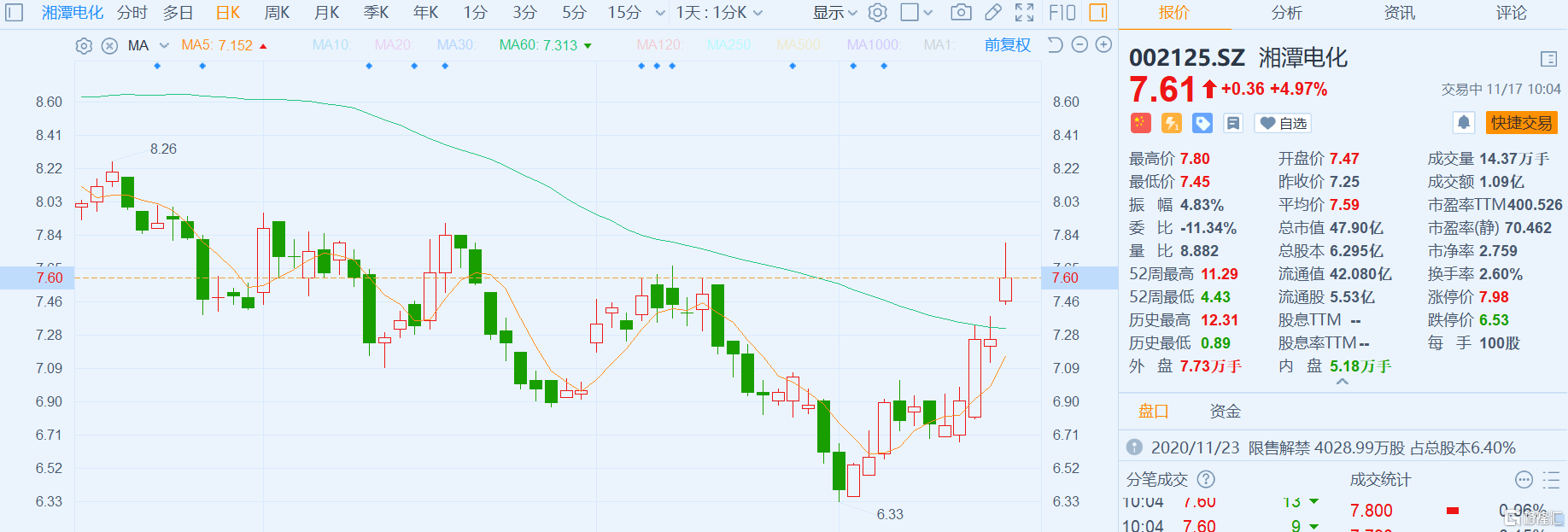1568x532 pixels.
Task: Open chart settings gear in top toolbar
Action: [877, 13]
